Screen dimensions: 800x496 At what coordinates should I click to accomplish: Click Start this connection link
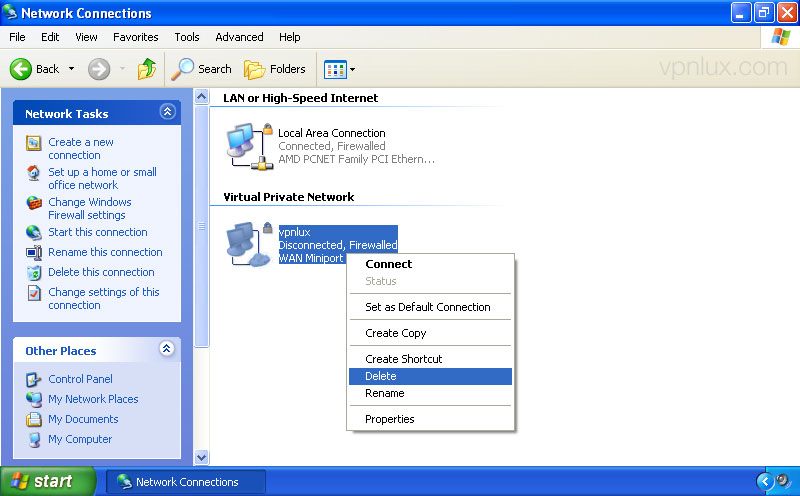(97, 232)
